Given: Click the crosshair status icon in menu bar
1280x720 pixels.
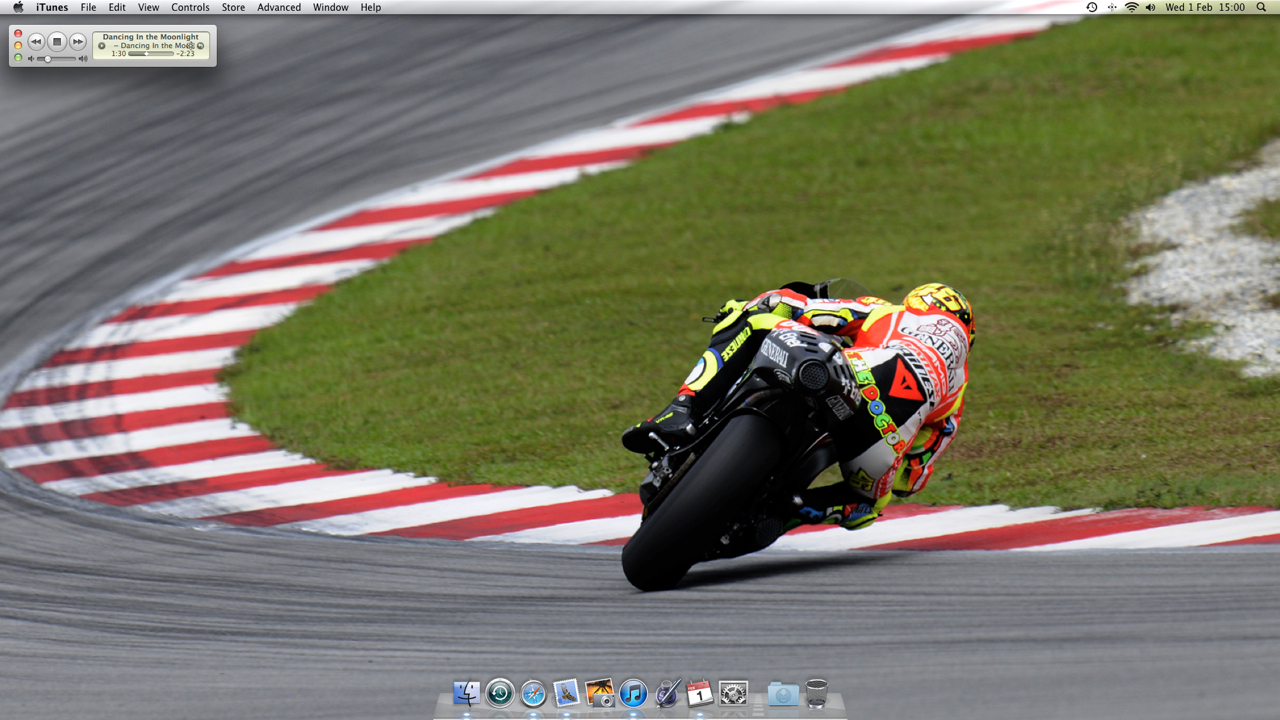Looking at the screenshot, I should 1112,7.
